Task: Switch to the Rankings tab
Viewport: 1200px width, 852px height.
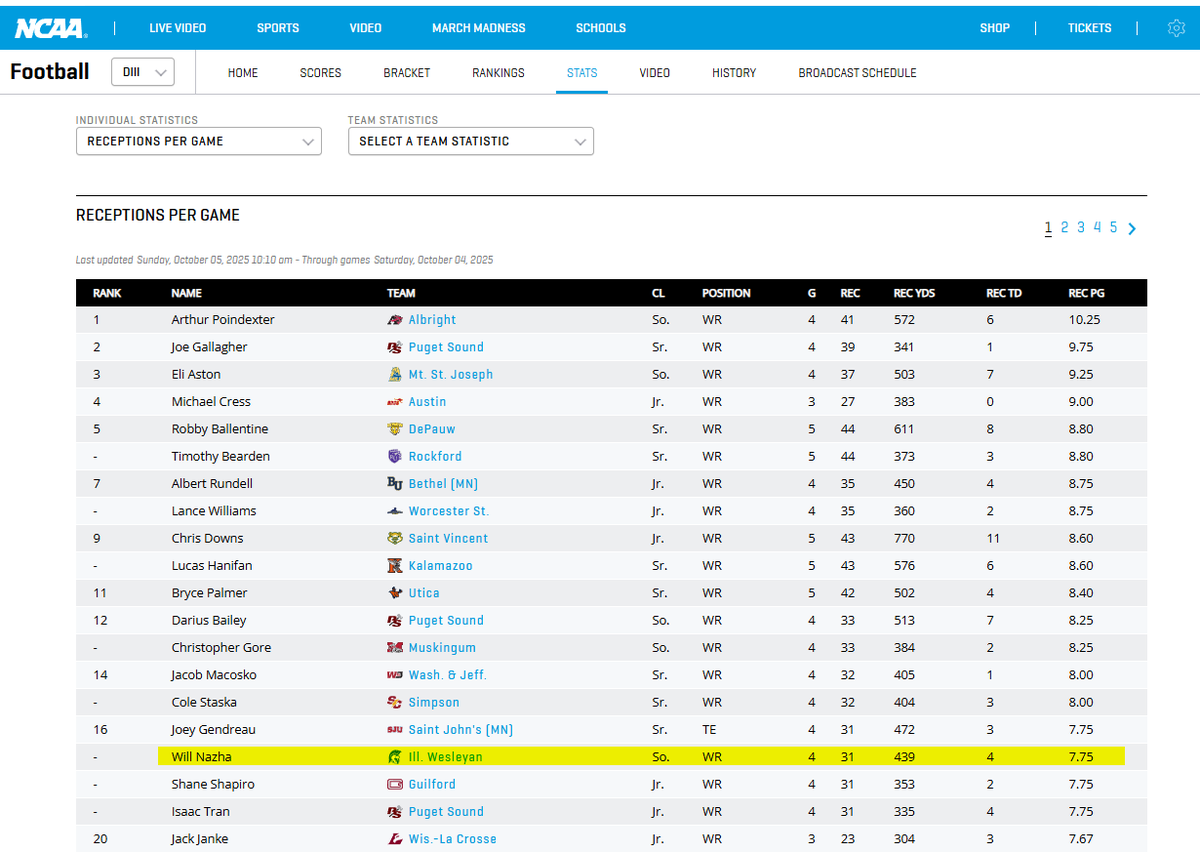Action: [498, 73]
